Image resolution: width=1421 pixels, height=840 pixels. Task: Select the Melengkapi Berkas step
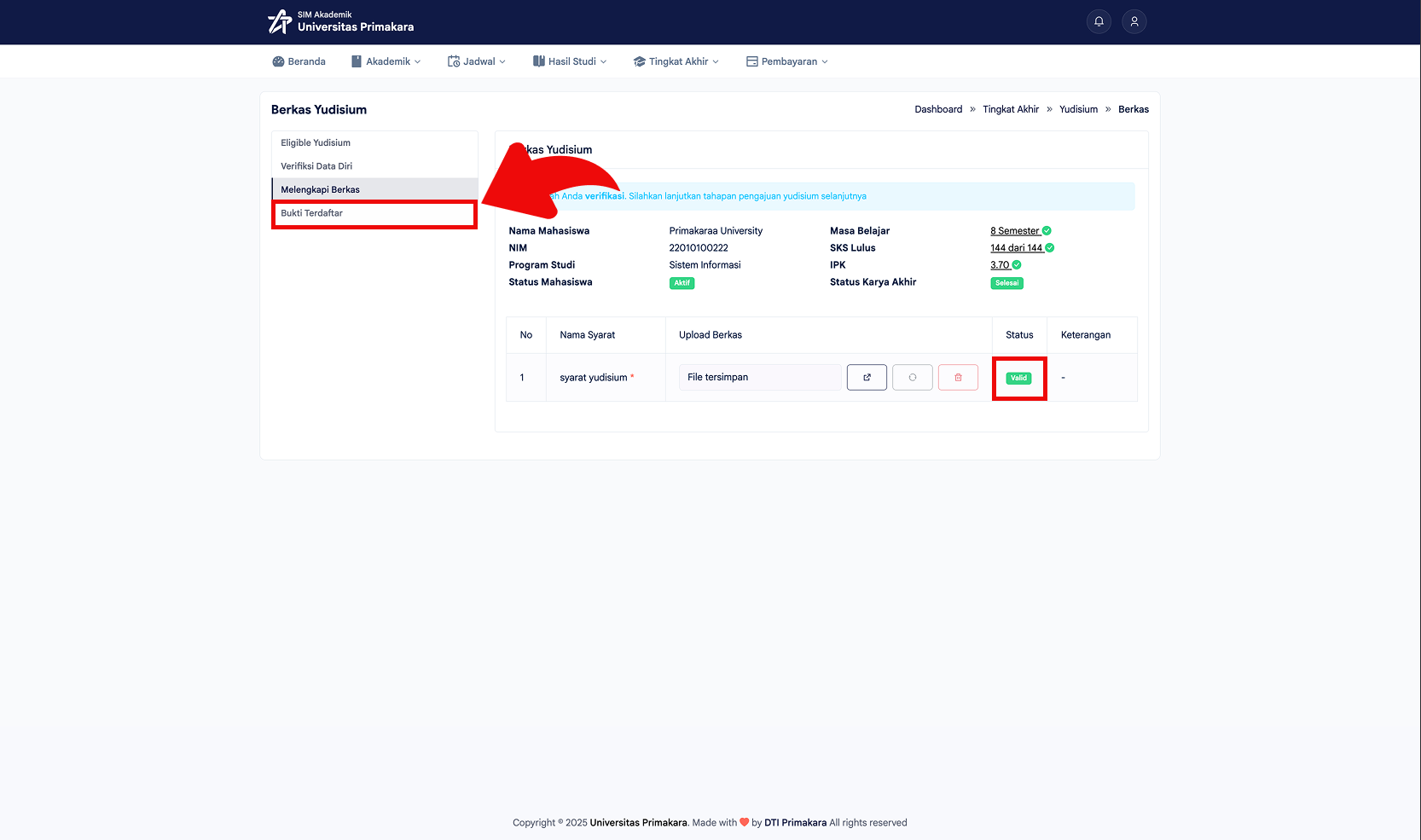[x=374, y=189]
